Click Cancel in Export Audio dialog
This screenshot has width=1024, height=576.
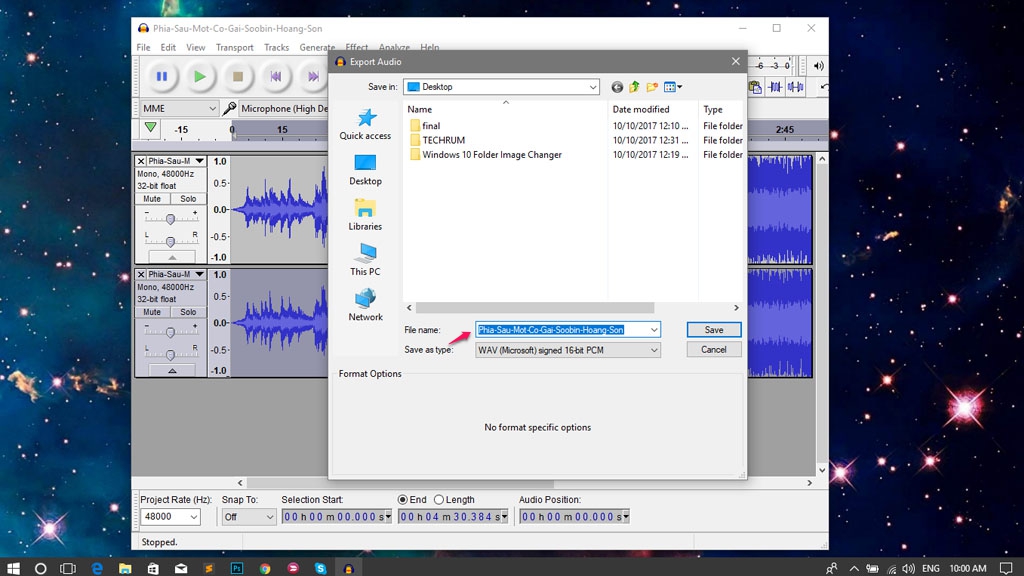coord(714,350)
